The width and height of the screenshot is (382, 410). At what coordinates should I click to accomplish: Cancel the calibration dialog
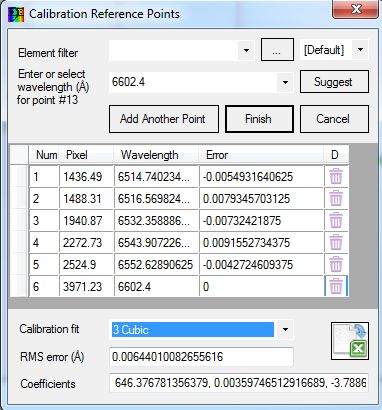tap(334, 119)
